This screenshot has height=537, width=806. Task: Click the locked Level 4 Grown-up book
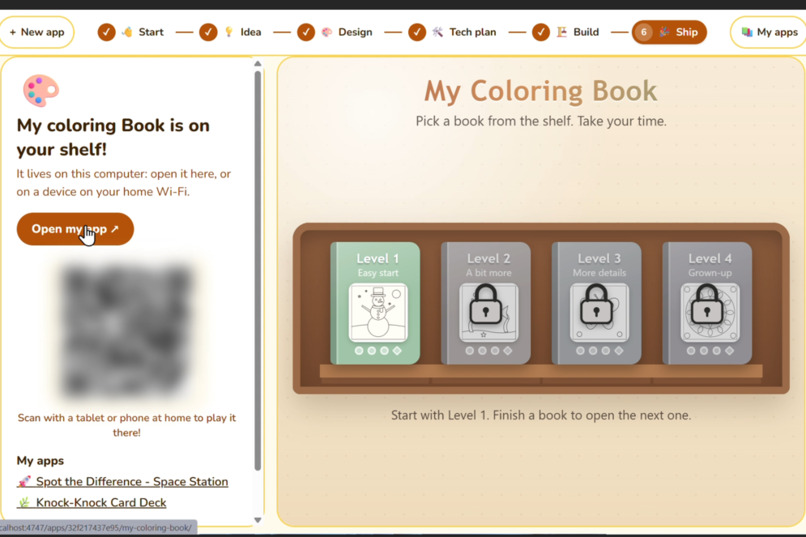(x=708, y=303)
